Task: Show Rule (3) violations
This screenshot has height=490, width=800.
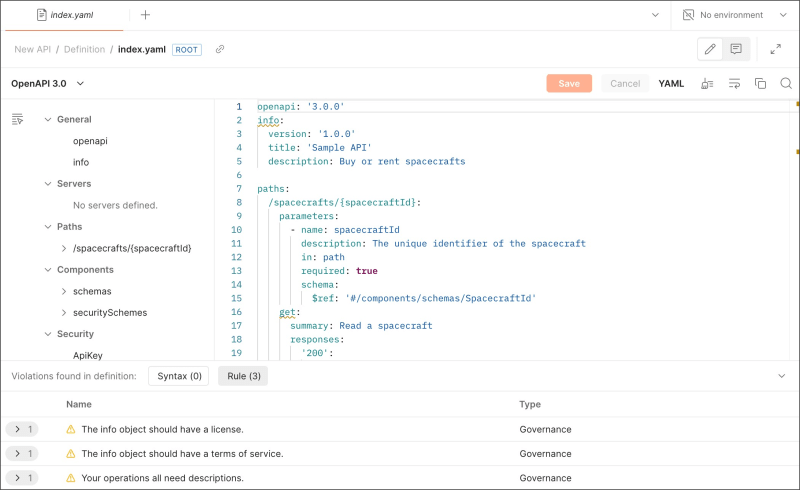Action: click(x=243, y=376)
